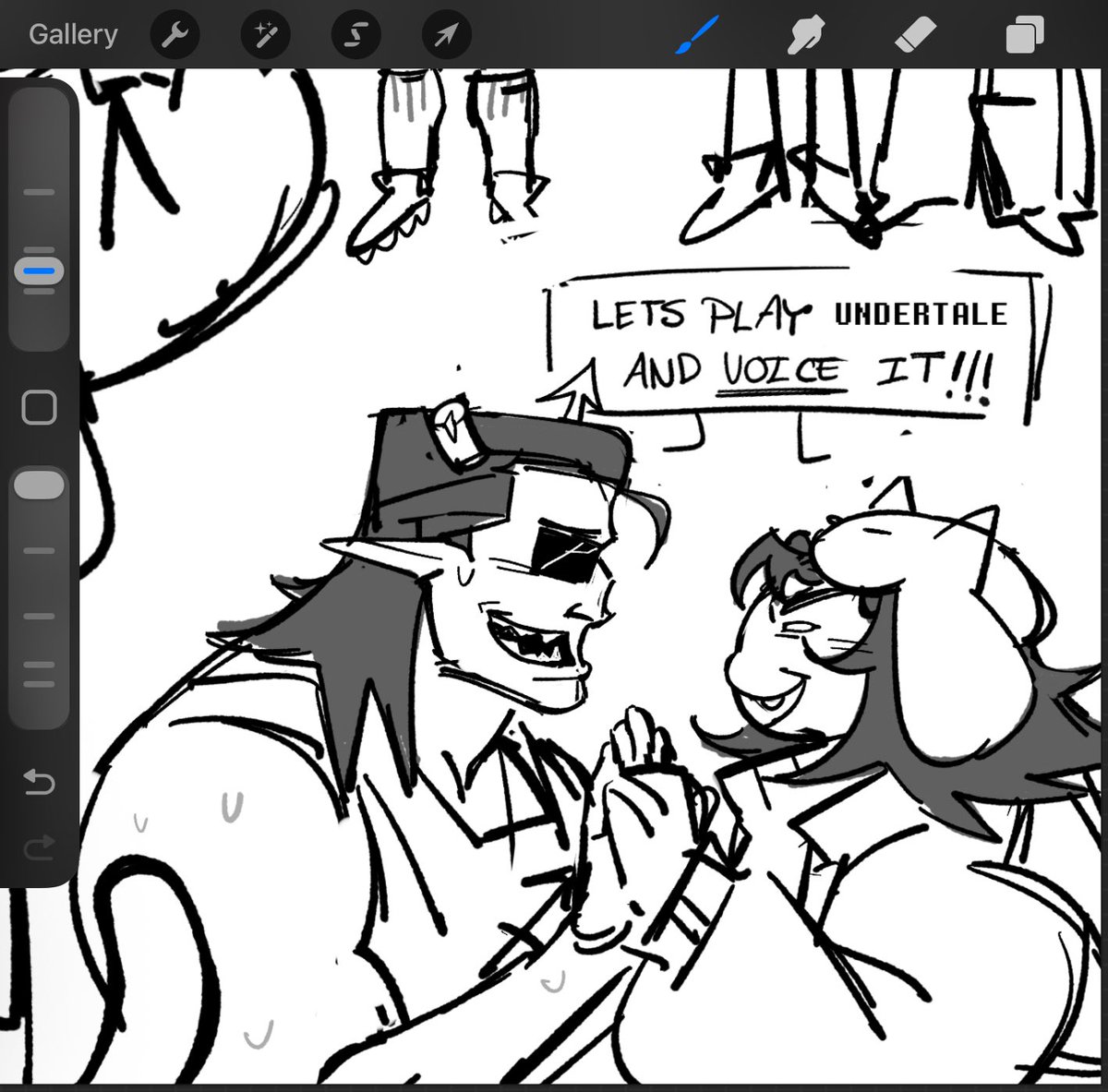Tap the square Modify button in the sidebar
Viewport: 1108px width, 1092px height.
pos(39,407)
